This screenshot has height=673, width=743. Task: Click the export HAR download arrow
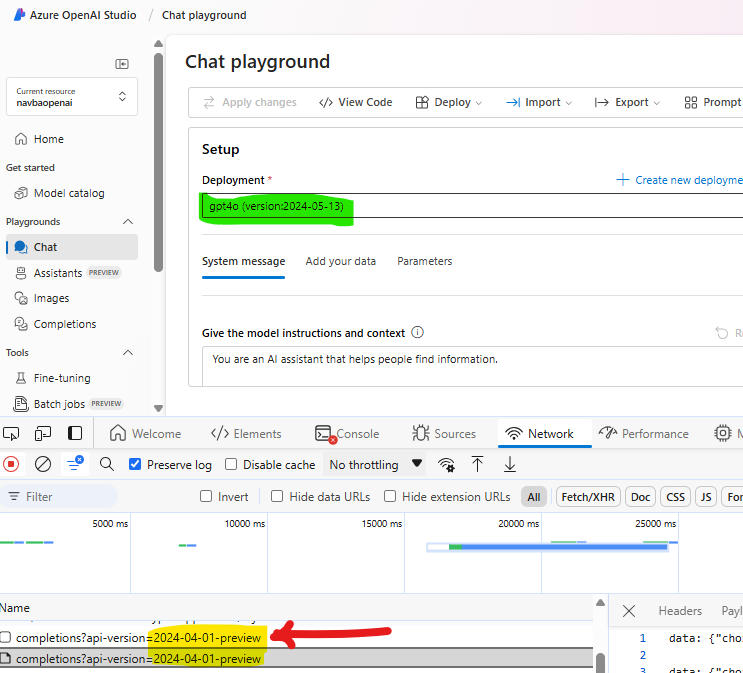click(x=509, y=464)
